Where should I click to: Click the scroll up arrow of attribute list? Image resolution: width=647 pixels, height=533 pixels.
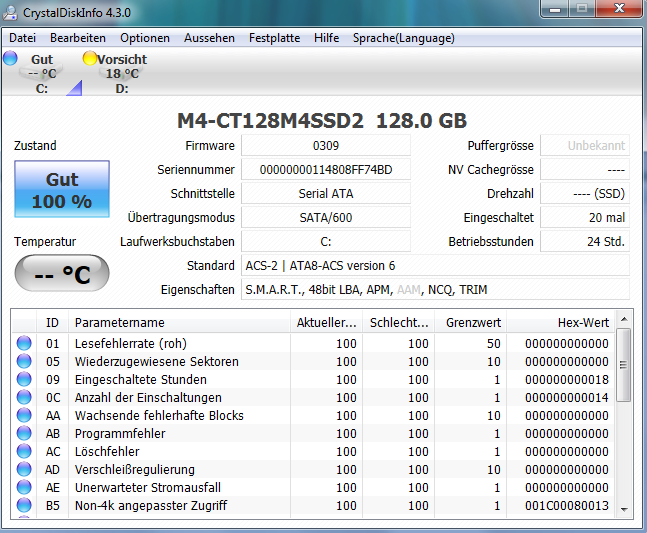coord(624,319)
